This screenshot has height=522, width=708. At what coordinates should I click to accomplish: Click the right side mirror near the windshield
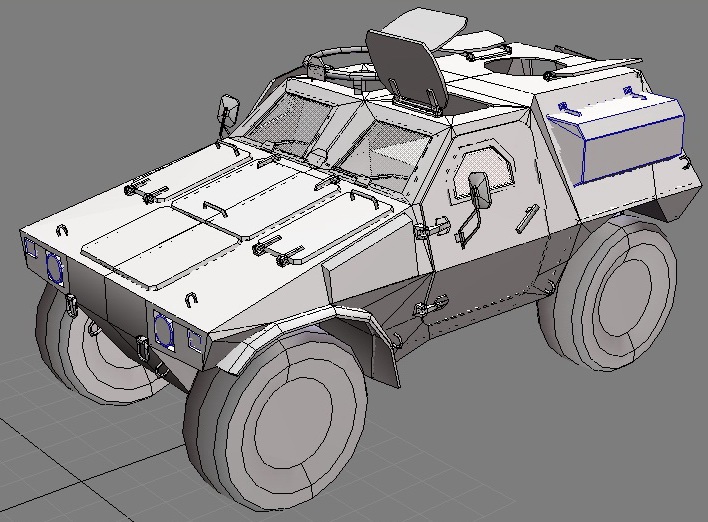(229, 111)
